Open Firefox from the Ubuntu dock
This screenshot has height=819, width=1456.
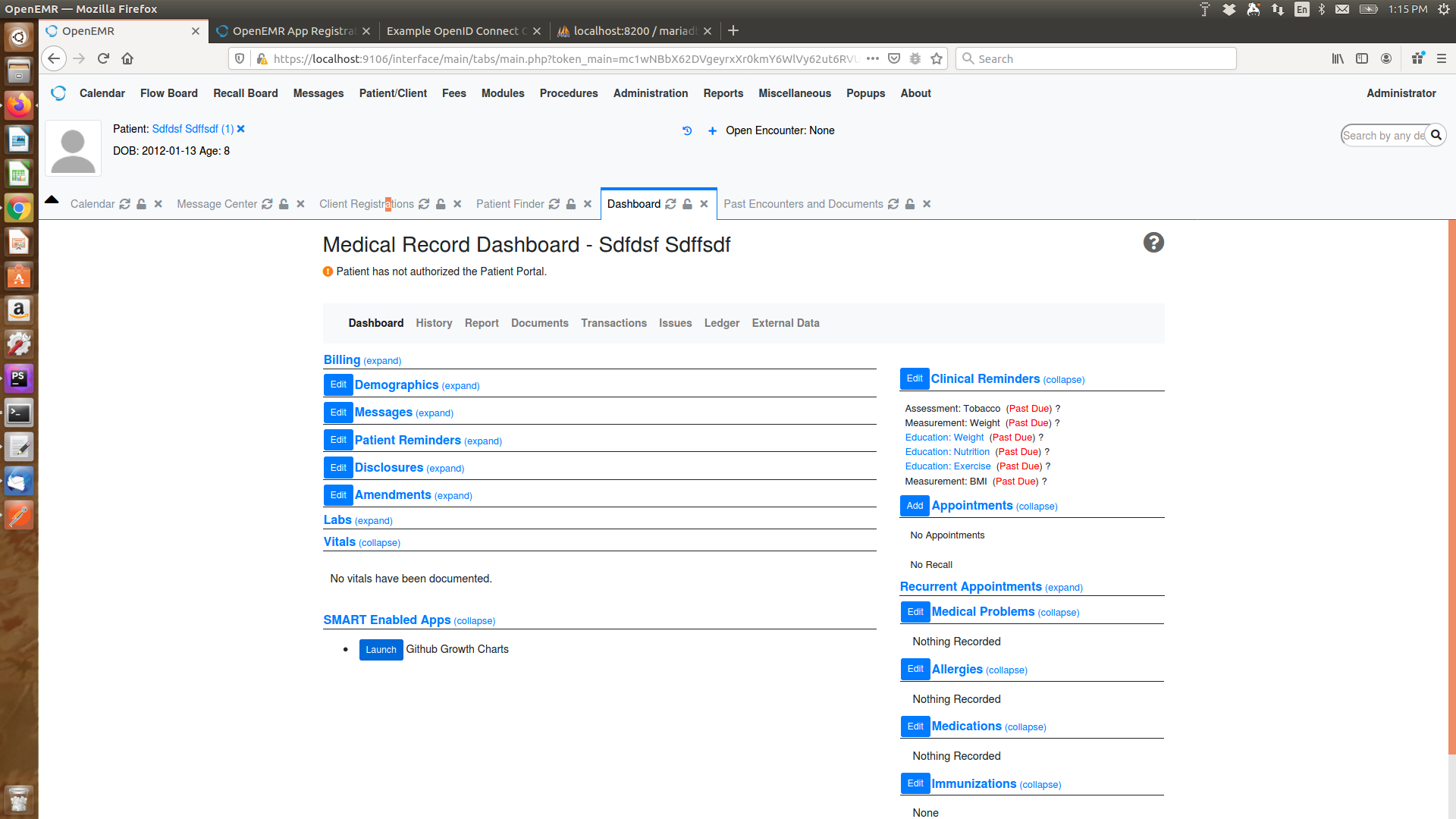click(18, 105)
